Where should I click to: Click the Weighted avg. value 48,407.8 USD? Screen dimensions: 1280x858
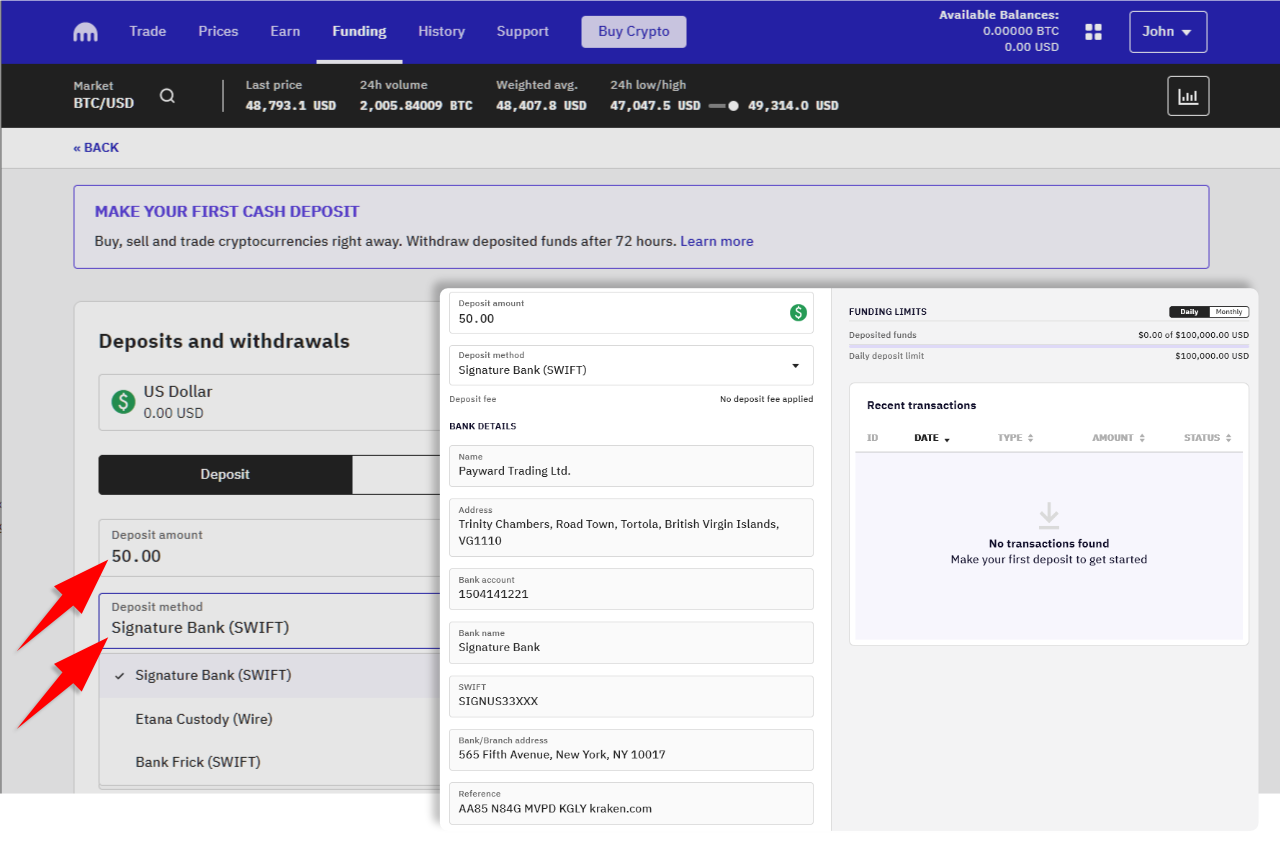[x=541, y=105]
